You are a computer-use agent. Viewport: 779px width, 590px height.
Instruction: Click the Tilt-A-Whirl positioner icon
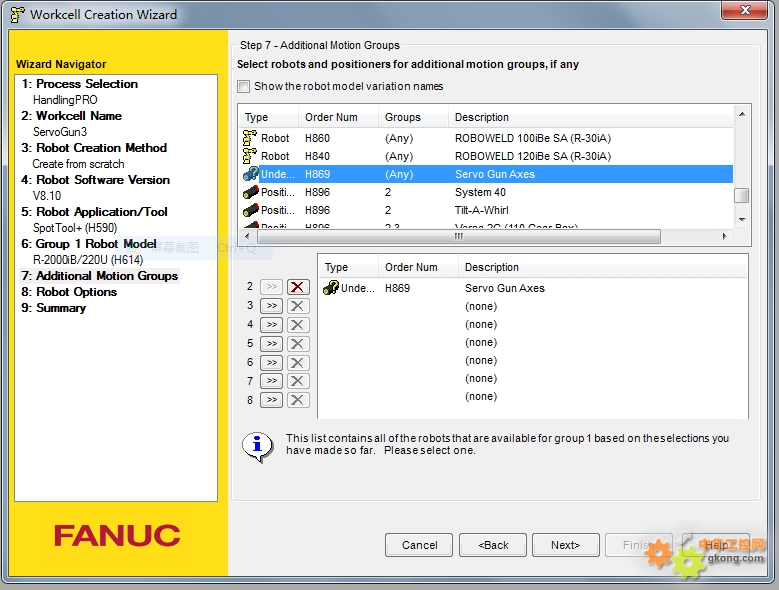click(x=250, y=210)
